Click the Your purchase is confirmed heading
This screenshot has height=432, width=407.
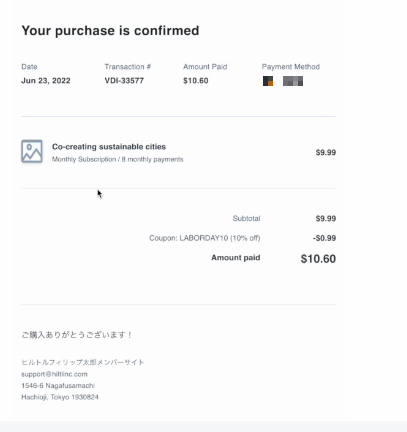click(x=110, y=31)
